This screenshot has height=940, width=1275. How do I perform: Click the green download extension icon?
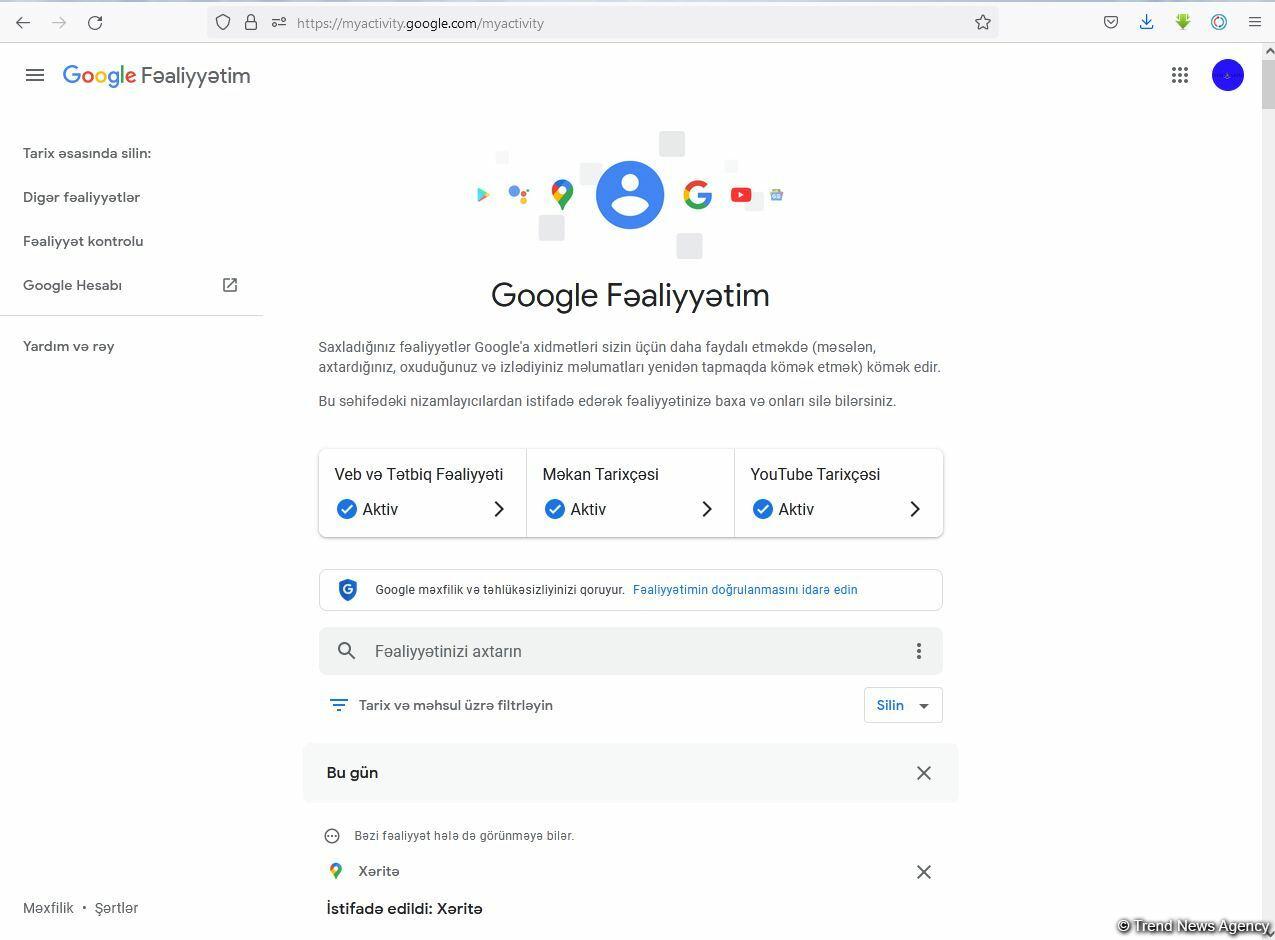pyautogui.click(x=1183, y=22)
